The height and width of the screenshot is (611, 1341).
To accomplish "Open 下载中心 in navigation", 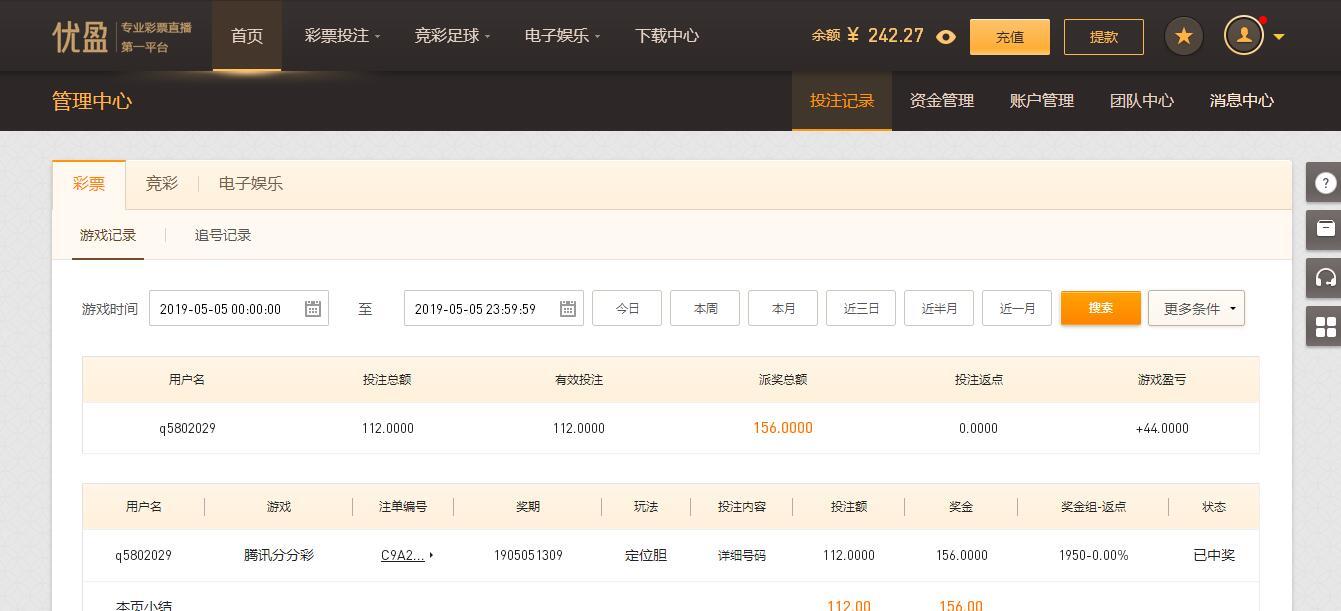I will pyautogui.click(x=667, y=36).
